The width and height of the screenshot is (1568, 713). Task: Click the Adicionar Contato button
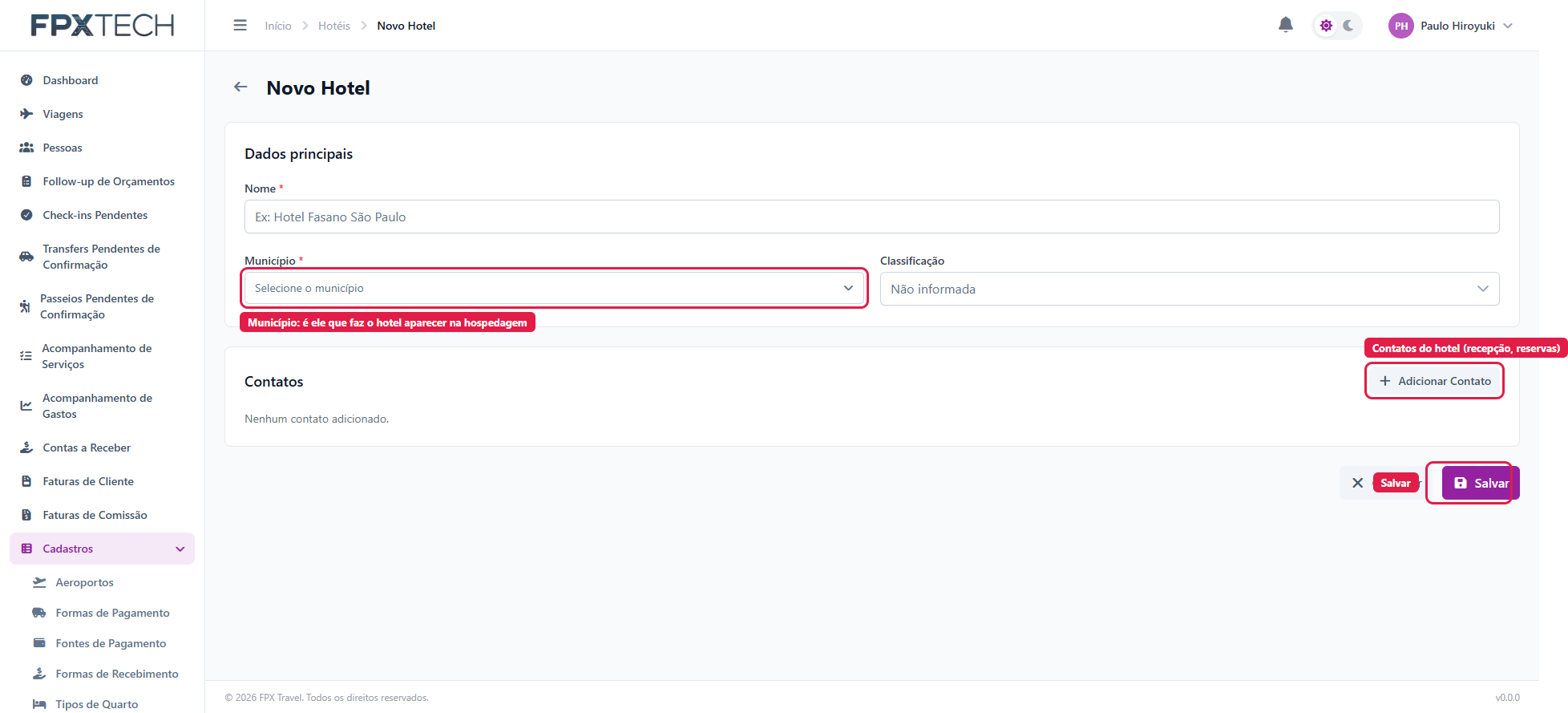click(1434, 381)
